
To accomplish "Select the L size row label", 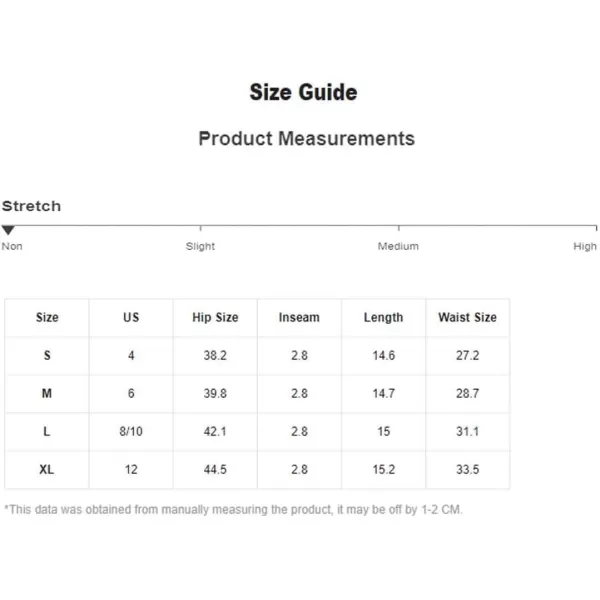I will tap(47, 432).
